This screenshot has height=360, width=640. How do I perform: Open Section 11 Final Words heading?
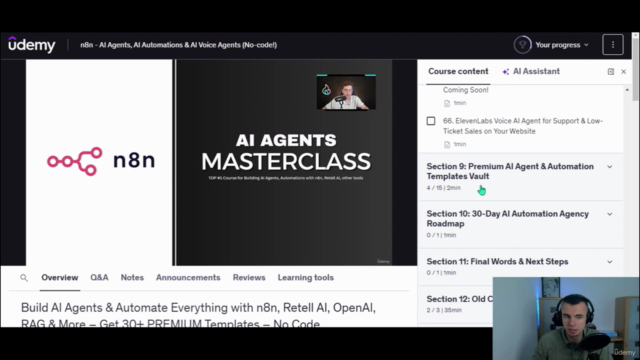click(x=497, y=262)
